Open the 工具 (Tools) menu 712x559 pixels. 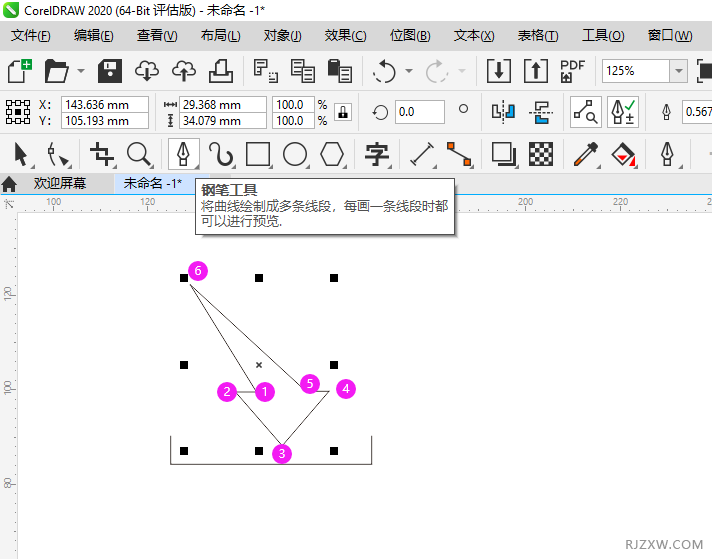pyautogui.click(x=603, y=35)
